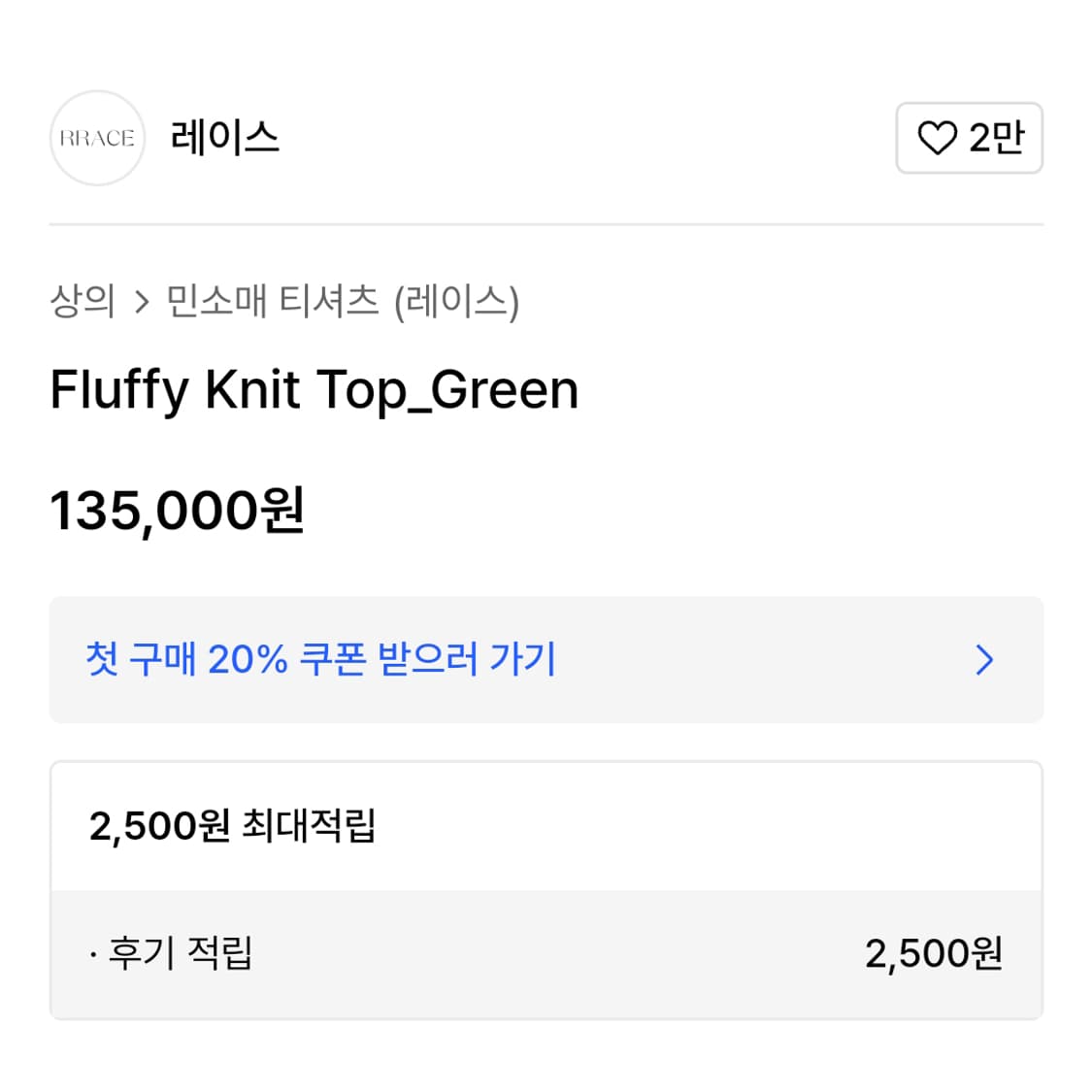Click the 20% text in coupon banner
The width and height of the screenshot is (1092, 1092).
[248, 660]
